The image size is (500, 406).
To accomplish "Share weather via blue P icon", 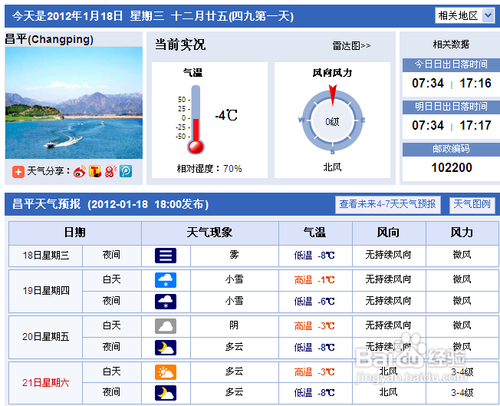I will pyautogui.click(x=126, y=171).
